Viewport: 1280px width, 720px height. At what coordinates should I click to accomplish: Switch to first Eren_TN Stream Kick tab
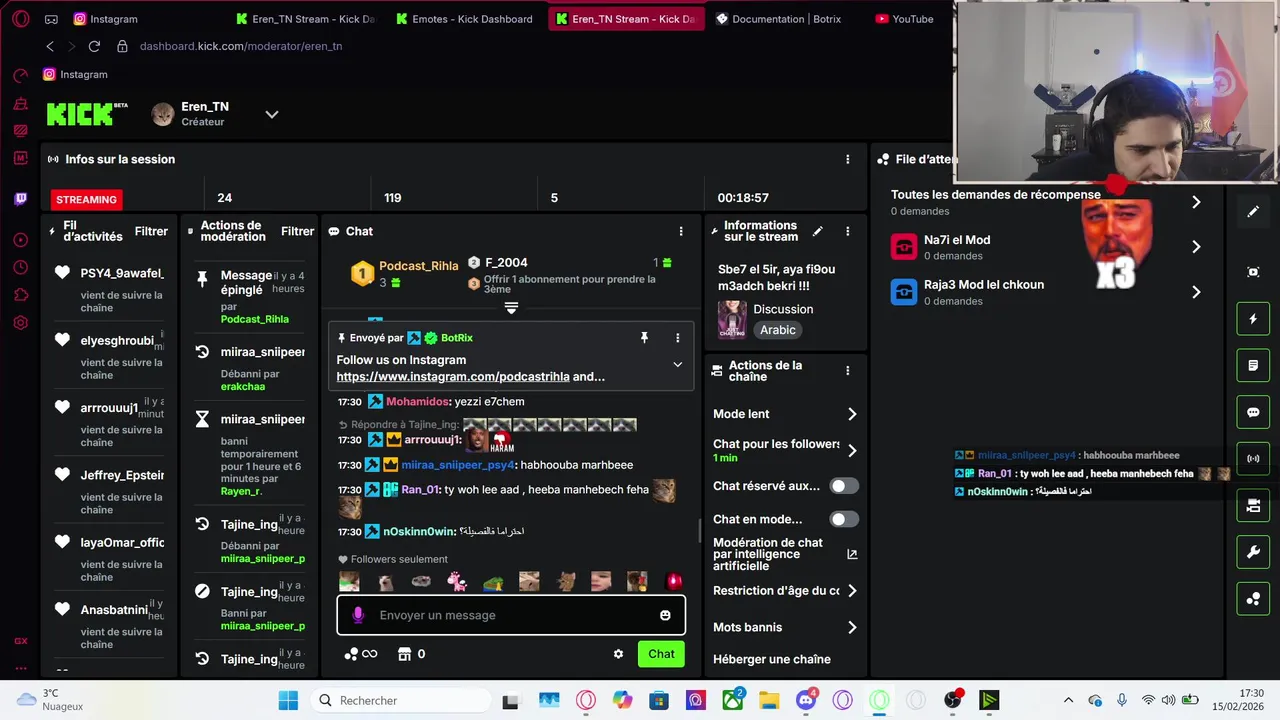click(x=305, y=19)
